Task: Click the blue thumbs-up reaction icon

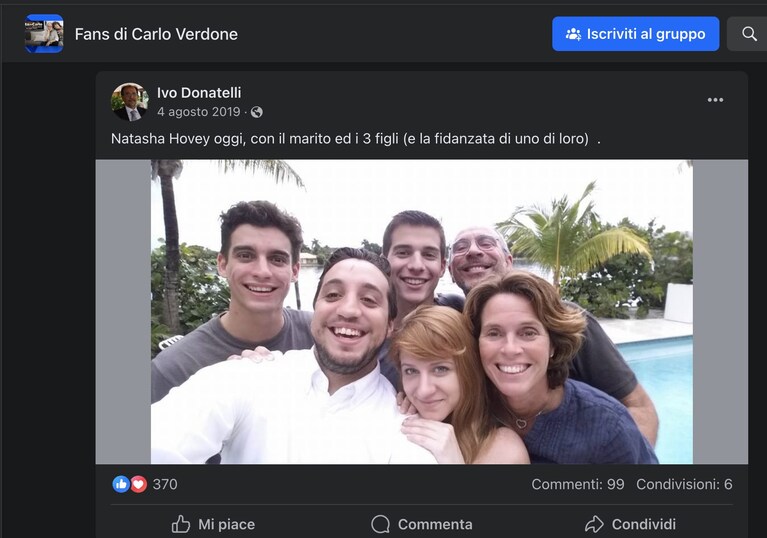Action: 121,484
